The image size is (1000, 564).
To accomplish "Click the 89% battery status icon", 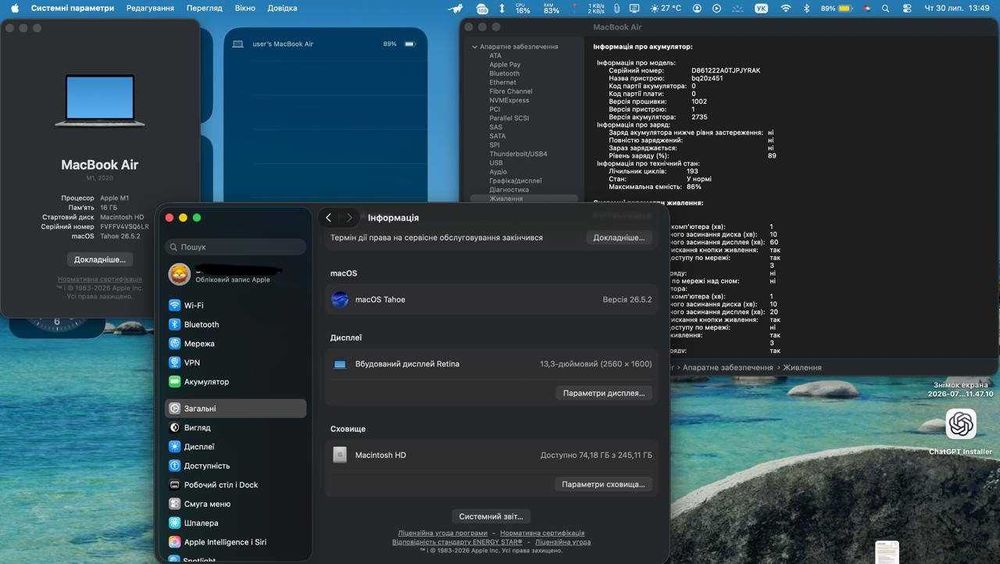I will [x=836, y=8].
